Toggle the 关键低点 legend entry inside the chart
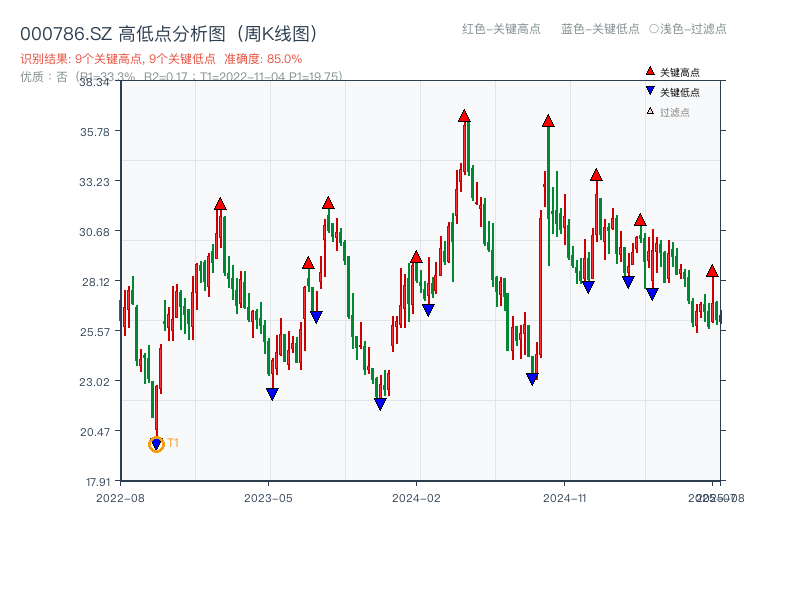800x600 pixels. (672, 92)
